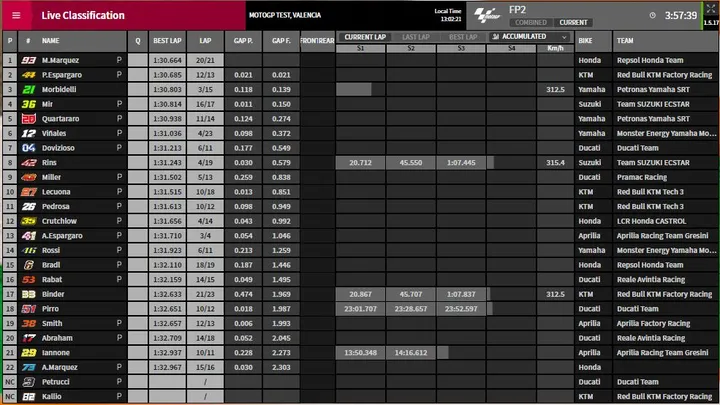Click rider number 33 badge

[28, 294]
